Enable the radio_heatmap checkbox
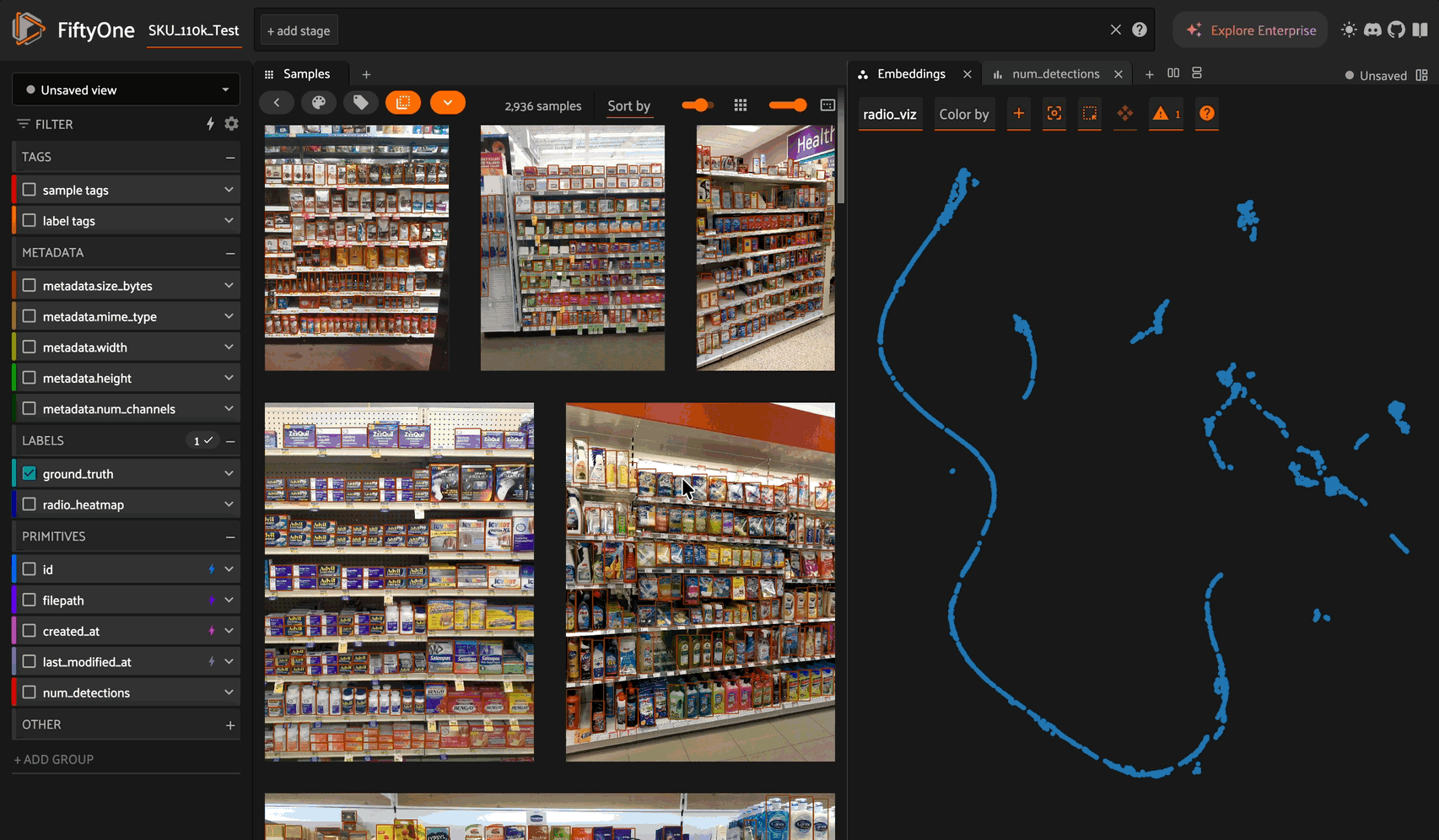The height and width of the screenshot is (840, 1439). [30, 504]
